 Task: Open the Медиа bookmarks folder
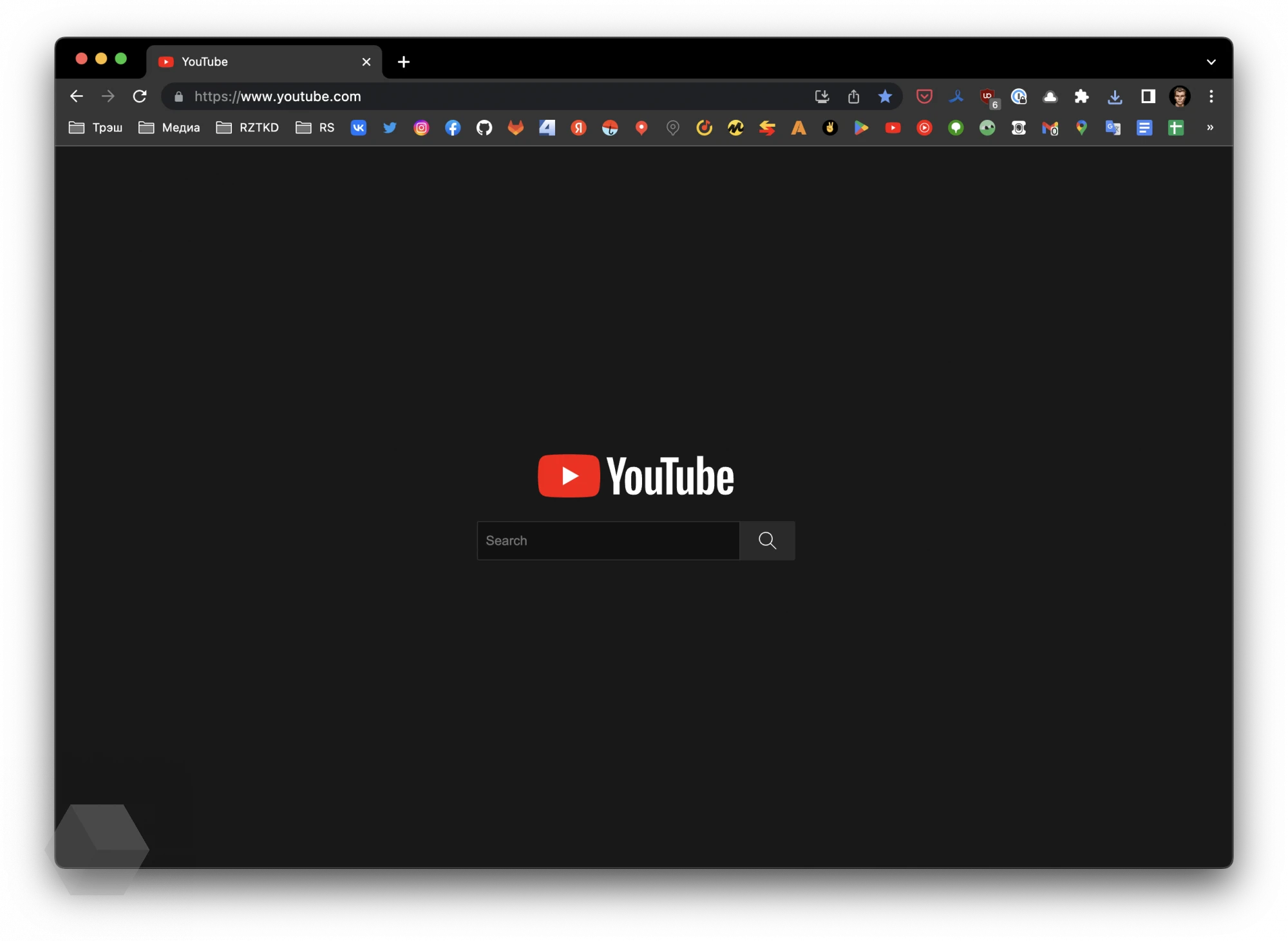[169, 128]
